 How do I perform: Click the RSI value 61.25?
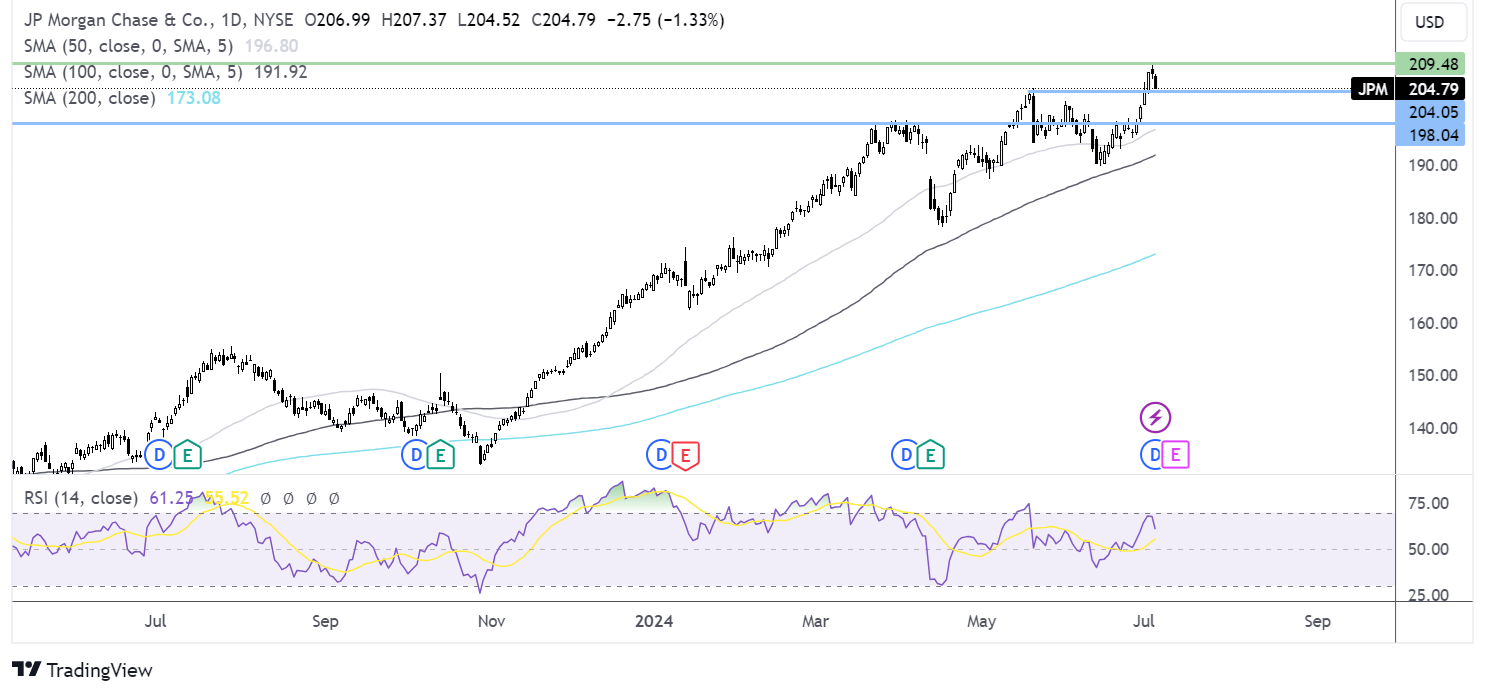tap(170, 497)
